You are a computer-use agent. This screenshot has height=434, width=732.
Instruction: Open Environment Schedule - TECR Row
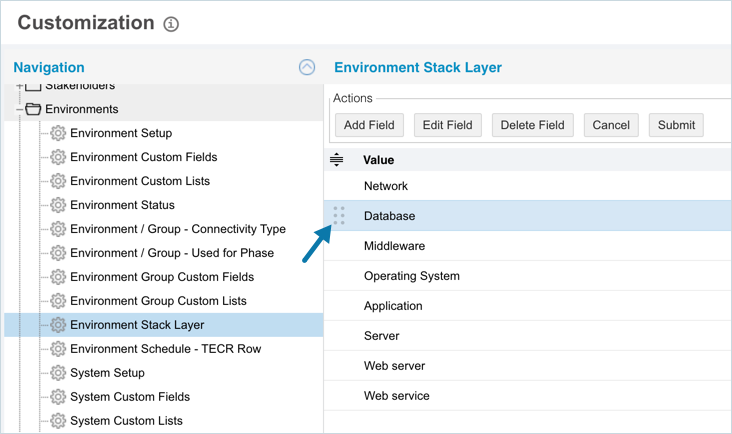[165, 349]
